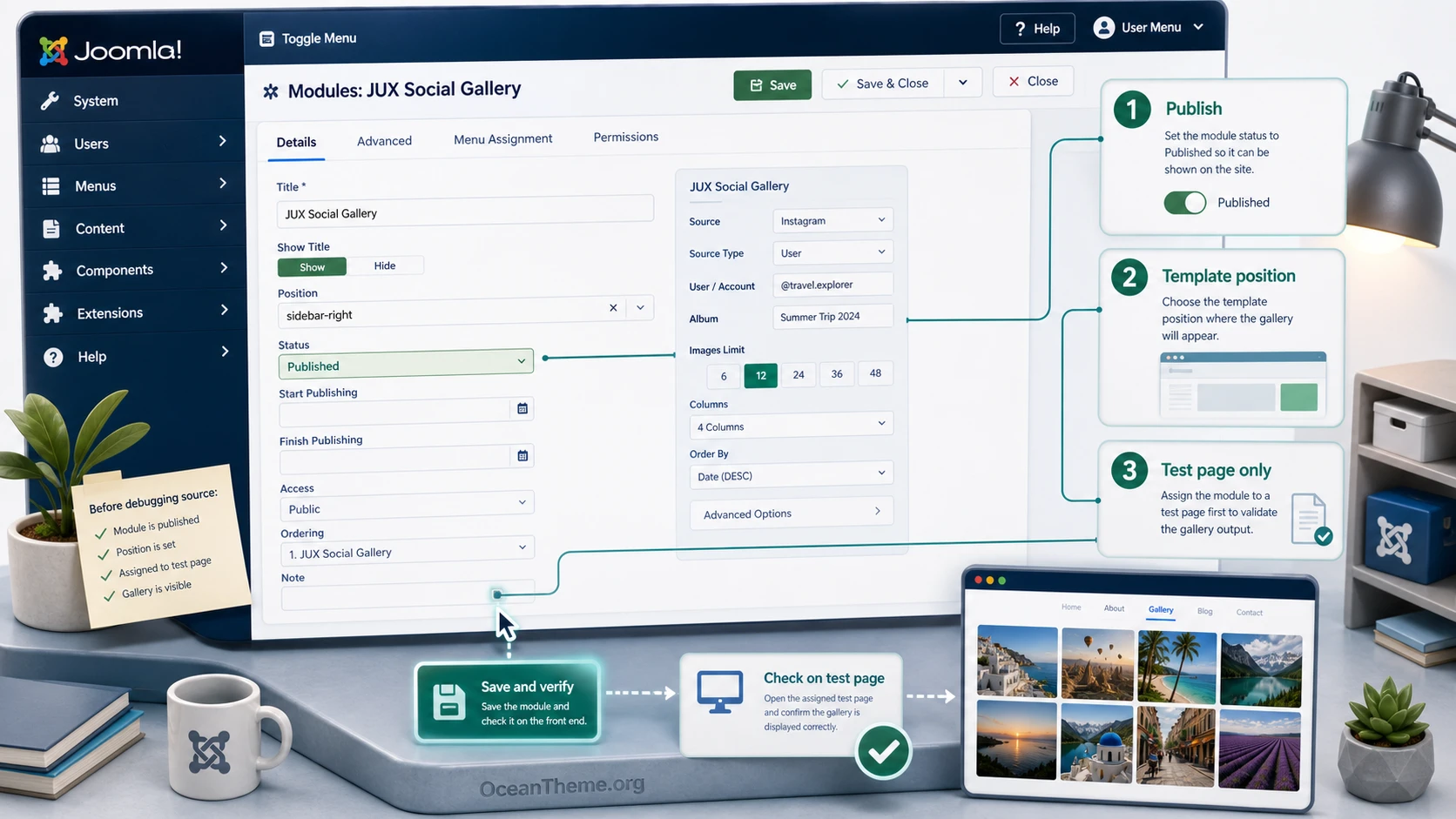Screen dimensions: 1456x819
Task: Click the Save and verify button
Action: coord(509,702)
